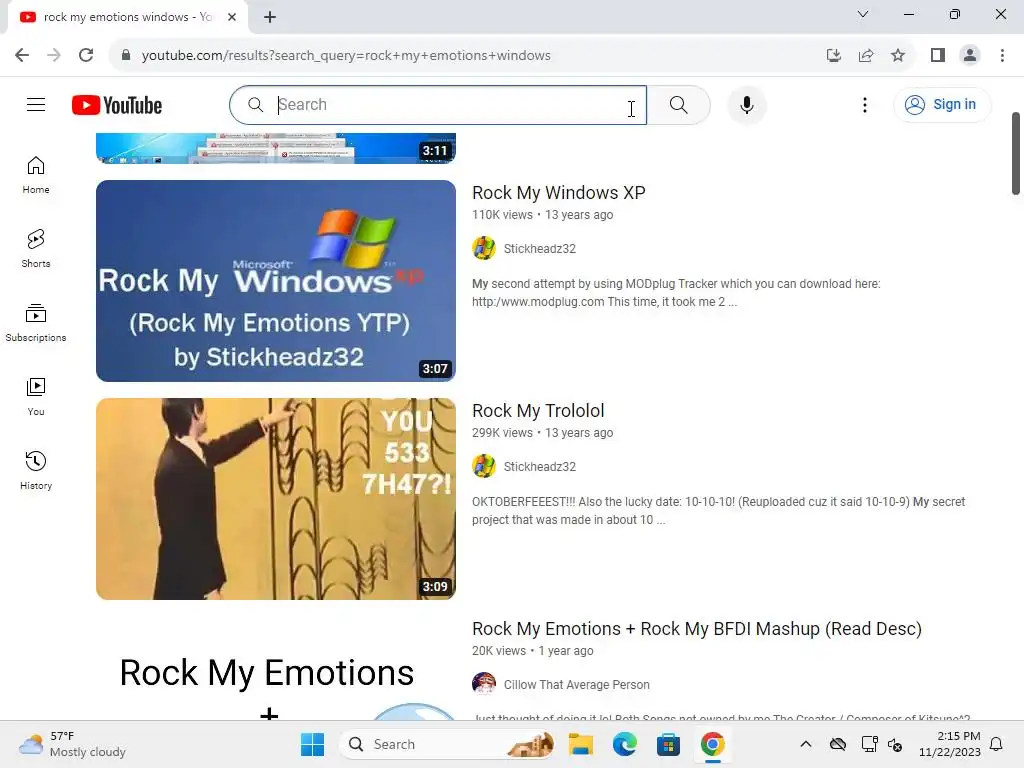Open the Rock My Trololol thumbnail
1024x768 pixels.
(276, 499)
